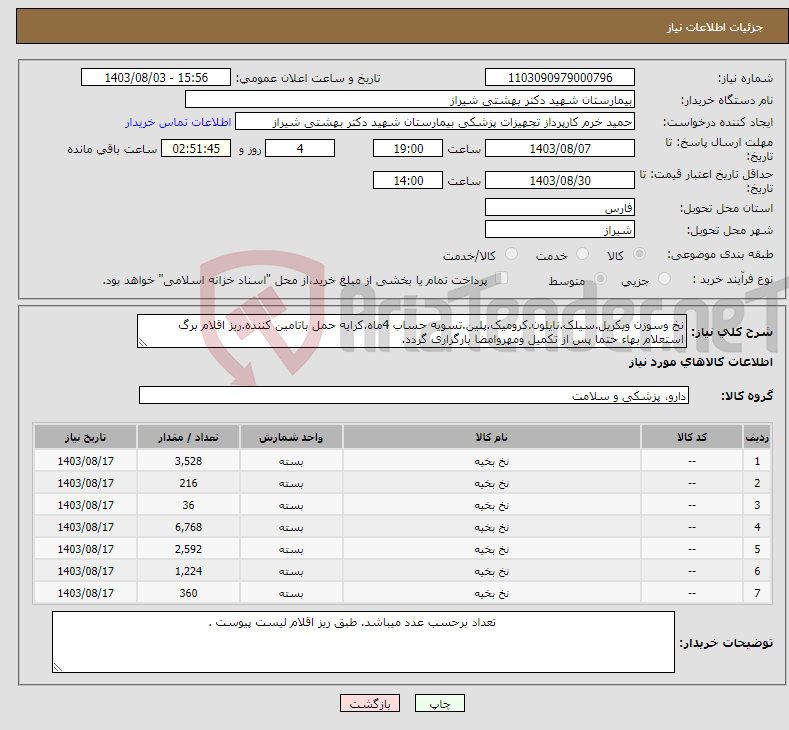Image resolution: width=789 pixels, height=730 pixels.
Task: Click the unit بسته in row 3
Action: (x=291, y=506)
